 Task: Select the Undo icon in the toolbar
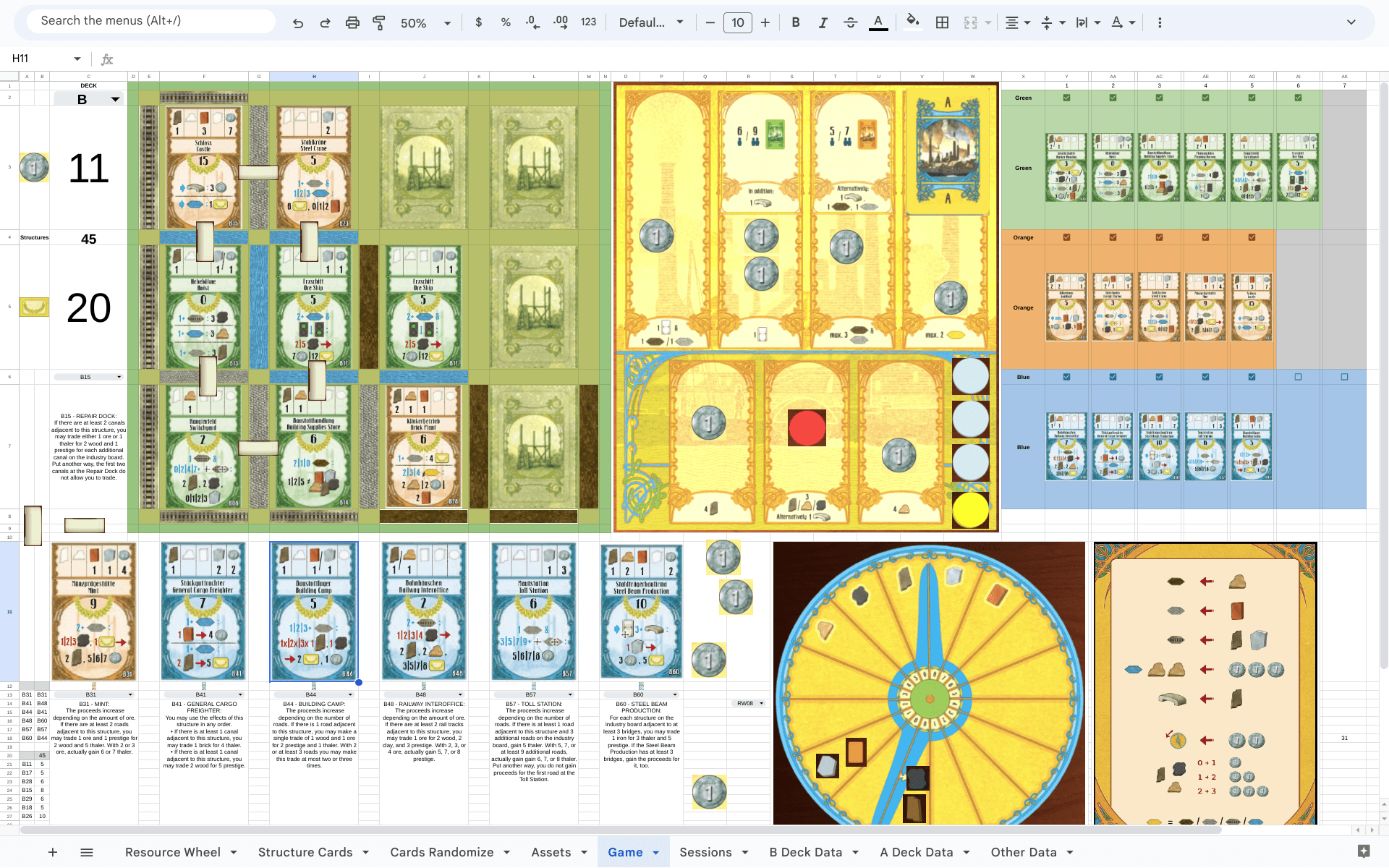tap(298, 22)
